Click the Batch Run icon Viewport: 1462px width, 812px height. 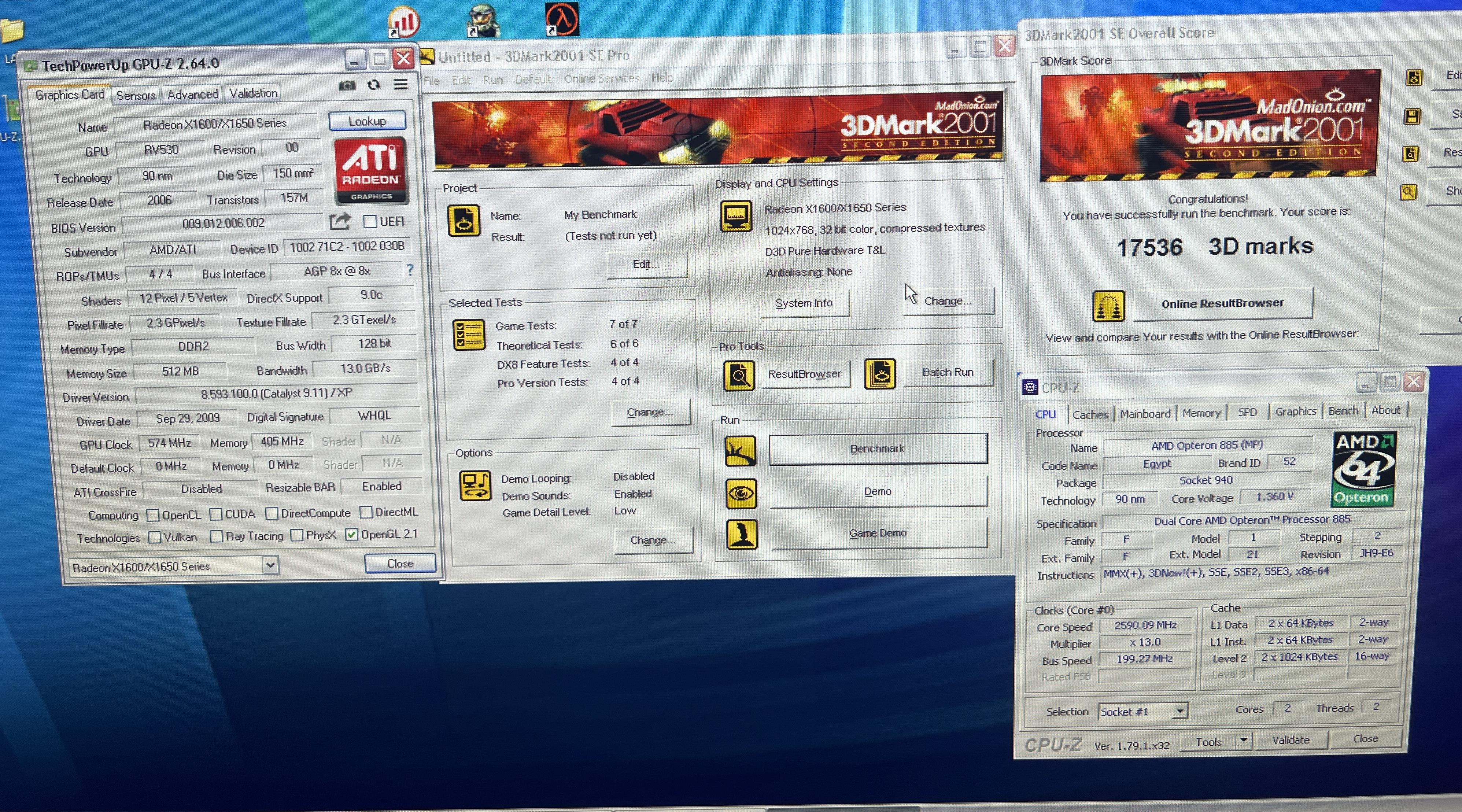880,374
